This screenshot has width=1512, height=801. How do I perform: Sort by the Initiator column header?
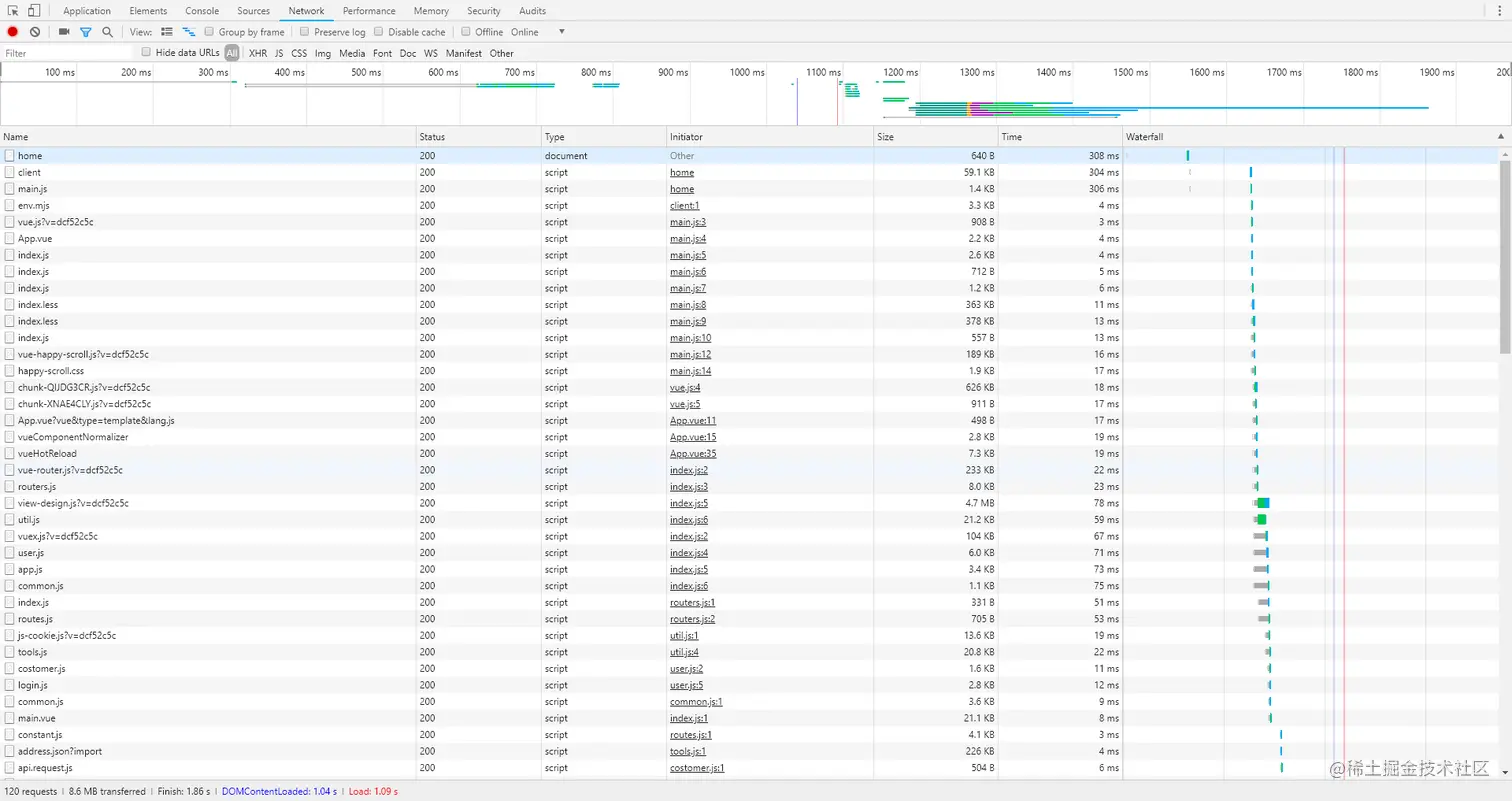pyautogui.click(x=770, y=136)
